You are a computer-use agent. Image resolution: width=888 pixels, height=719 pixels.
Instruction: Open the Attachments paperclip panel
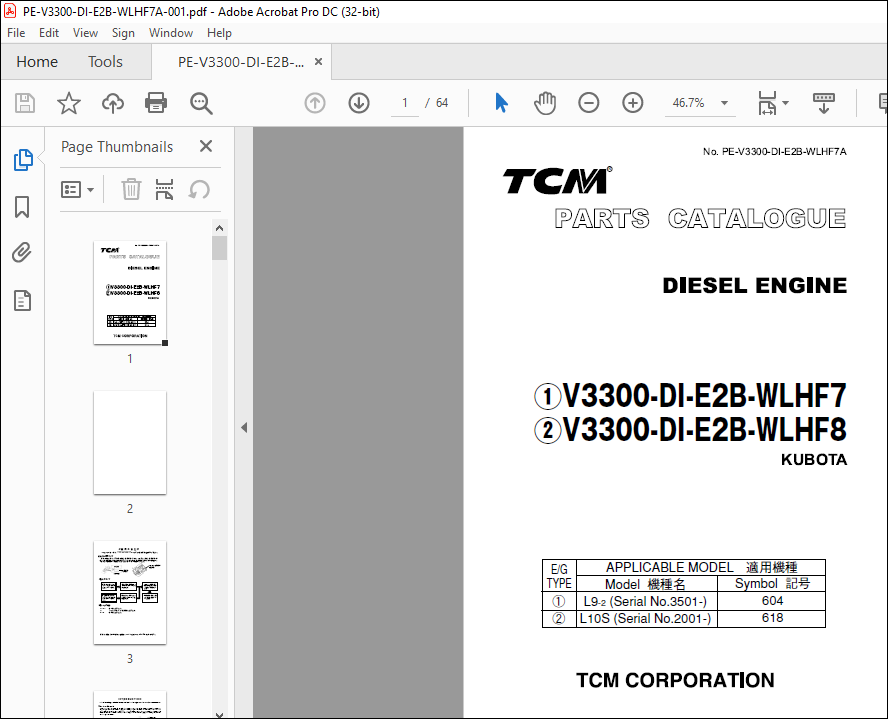point(22,252)
